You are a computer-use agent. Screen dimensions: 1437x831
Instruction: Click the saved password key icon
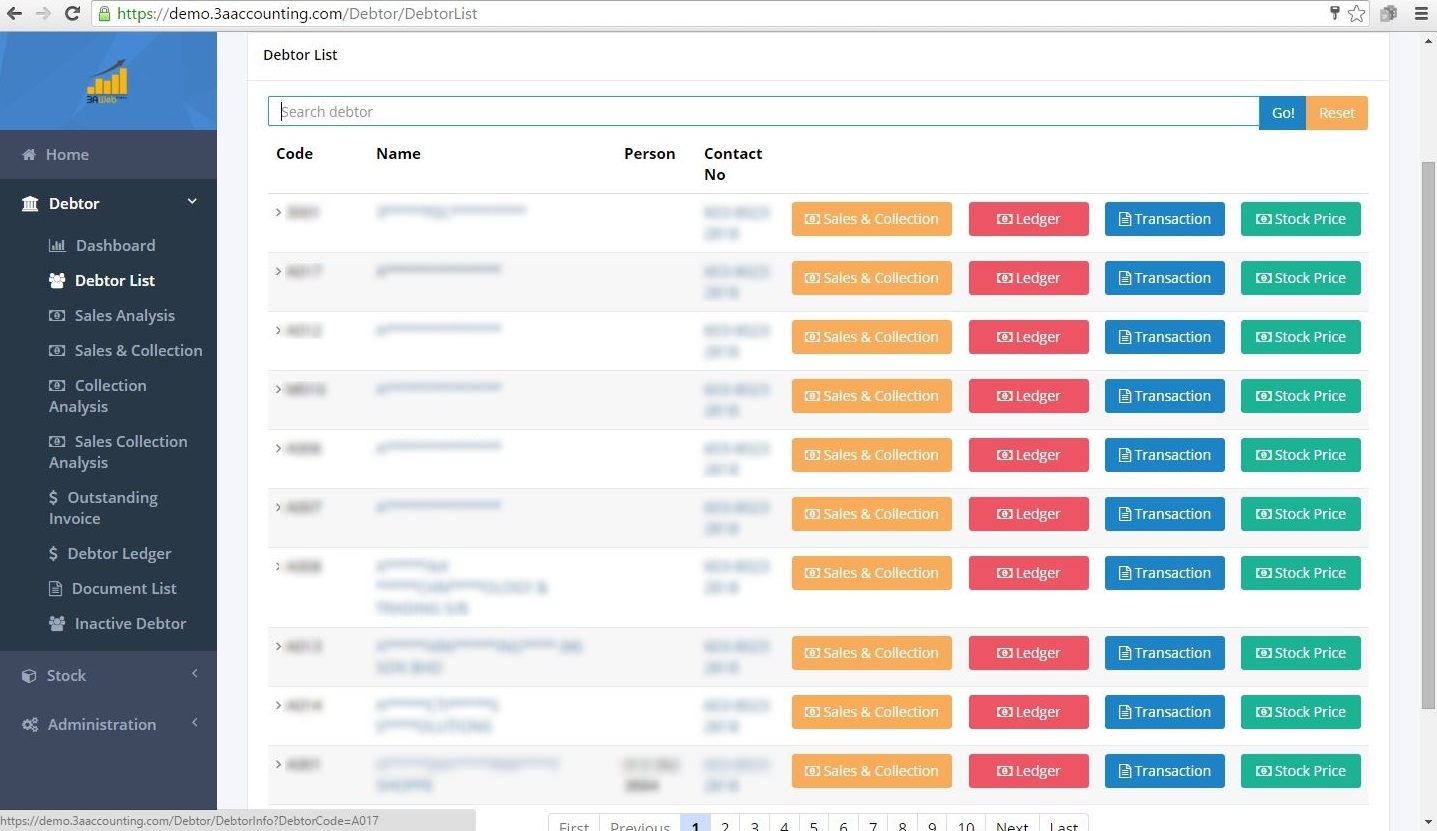click(1334, 13)
